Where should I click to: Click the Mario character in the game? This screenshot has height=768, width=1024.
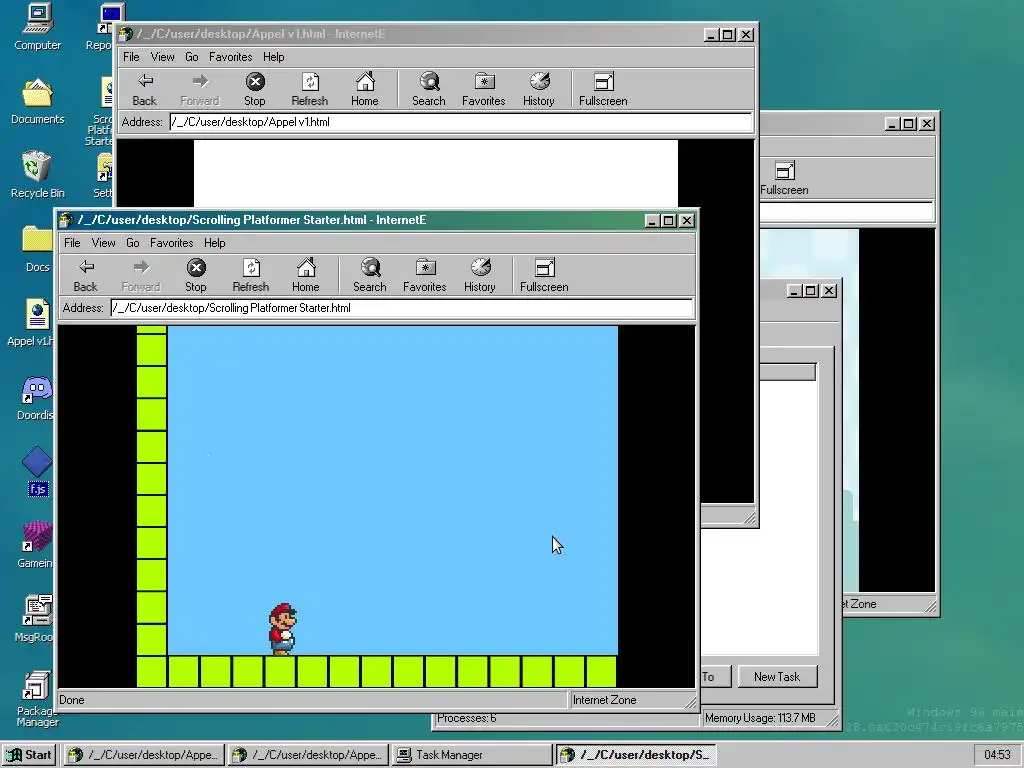coord(282,629)
